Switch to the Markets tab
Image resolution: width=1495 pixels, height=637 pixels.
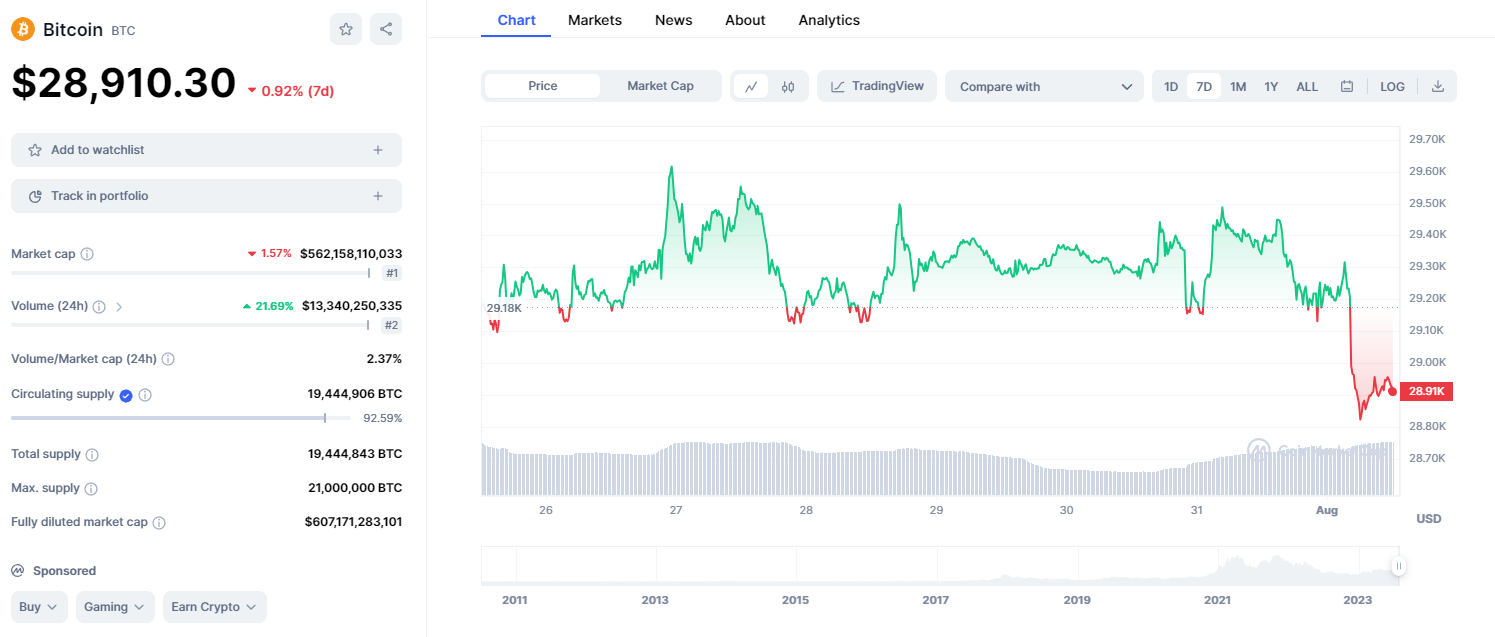595,20
